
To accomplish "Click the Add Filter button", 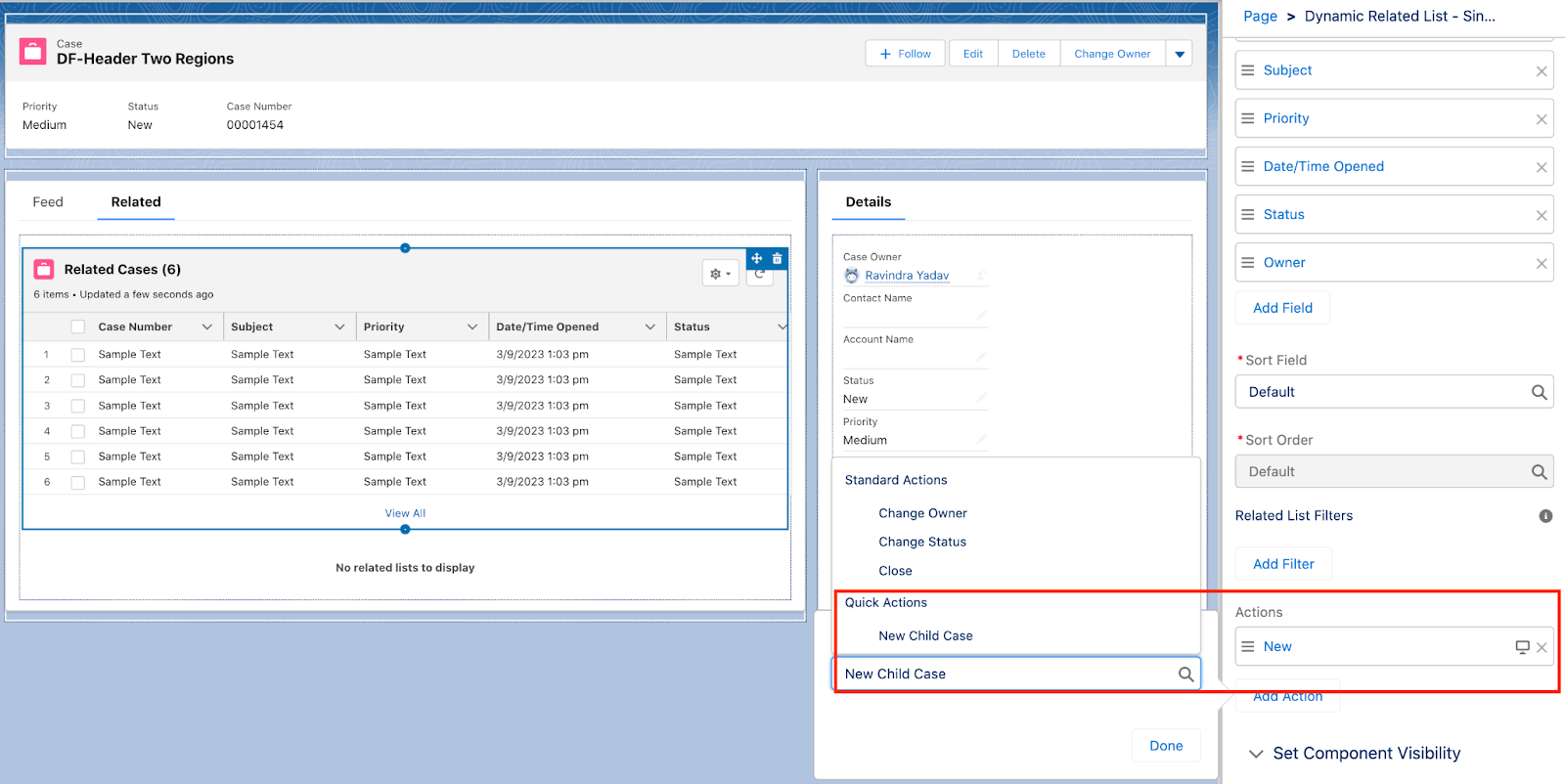I will pyautogui.click(x=1283, y=564).
